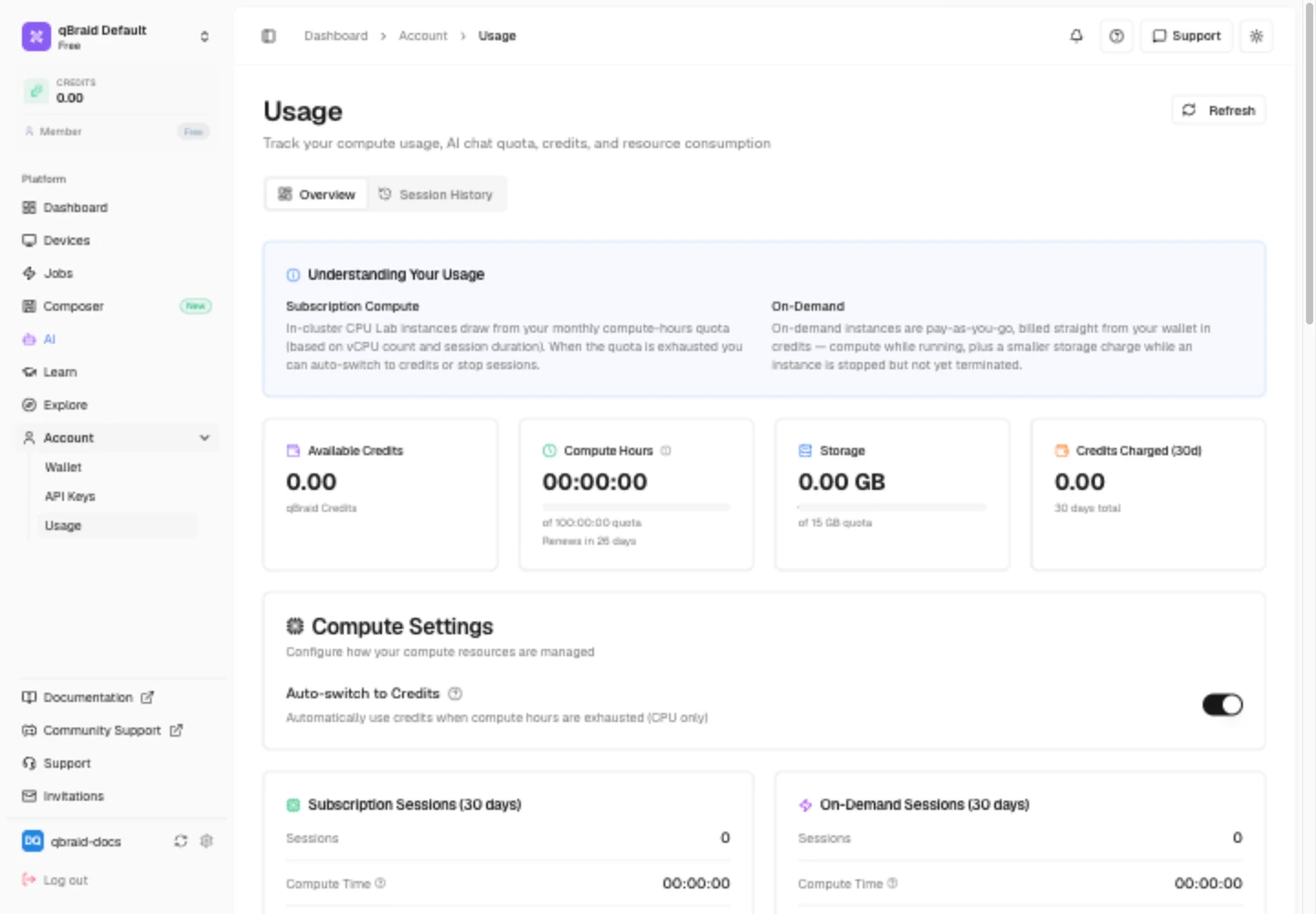
Task: Click the Dashboard breadcrumb link
Action: 335,36
